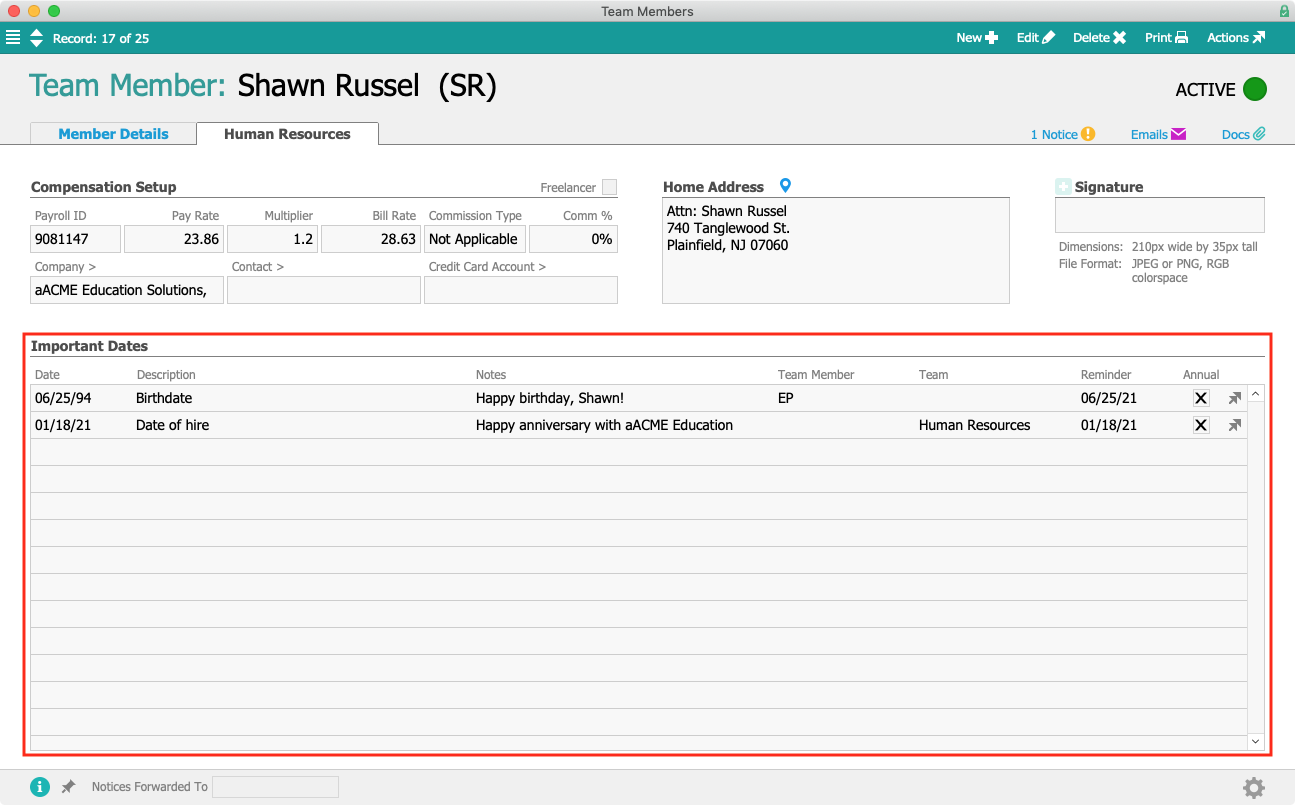Click the New button in toolbar
This screenshot has height=805, width=1295.
click(976, 38)
